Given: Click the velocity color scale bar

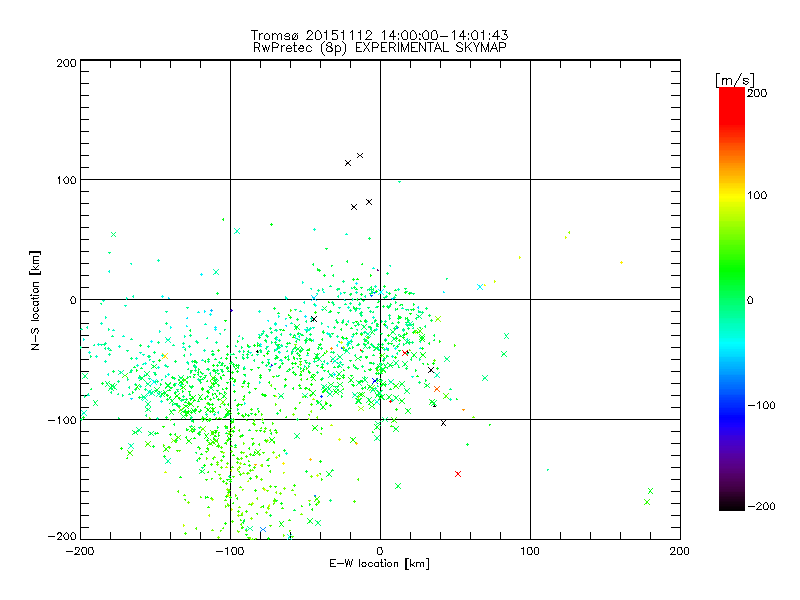Looking at the screenshot, I should click(732, 299).
